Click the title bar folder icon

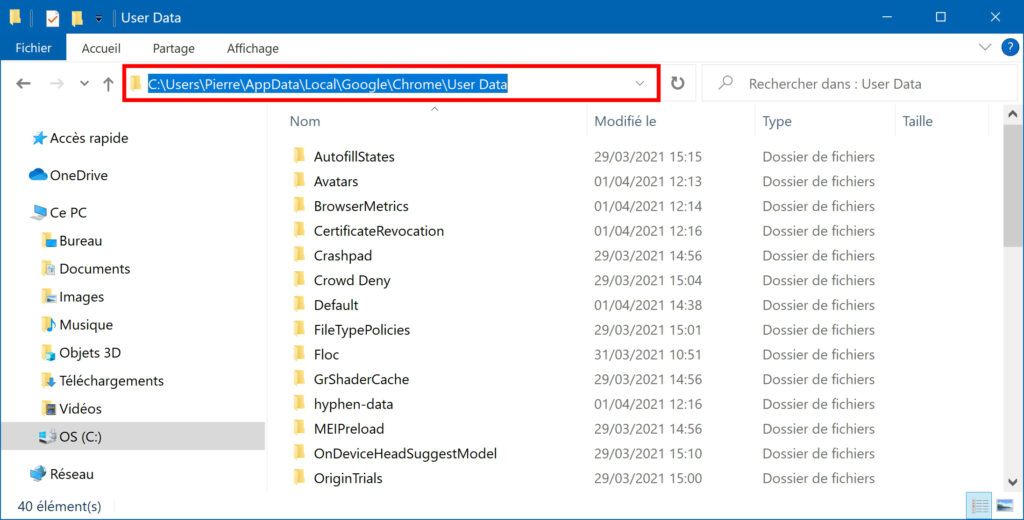click(15, 17)
